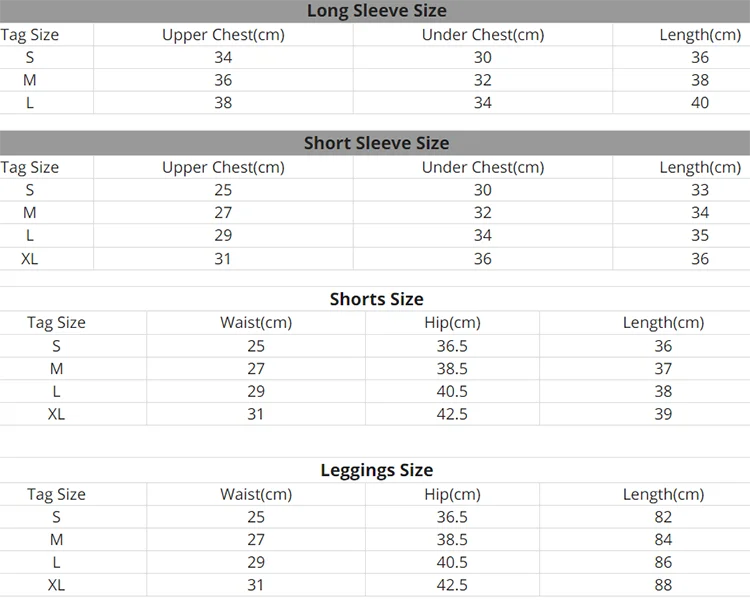This screenshot has height=600, width=750.
Task: Select Leggings size XL hip value 42.5
Action: click(452, 585)
